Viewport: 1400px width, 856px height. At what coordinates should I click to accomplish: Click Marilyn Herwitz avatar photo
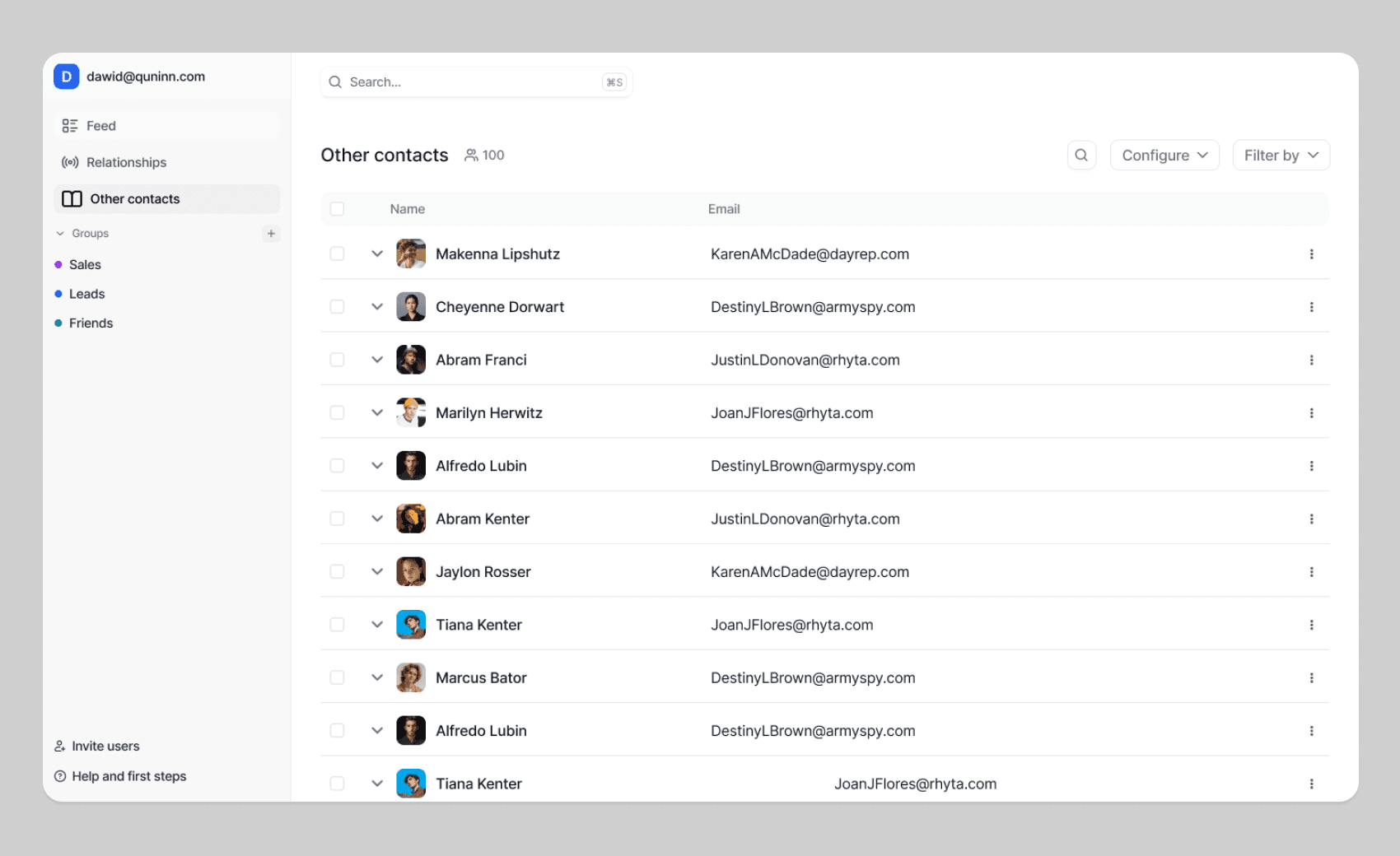pos(411,412)
